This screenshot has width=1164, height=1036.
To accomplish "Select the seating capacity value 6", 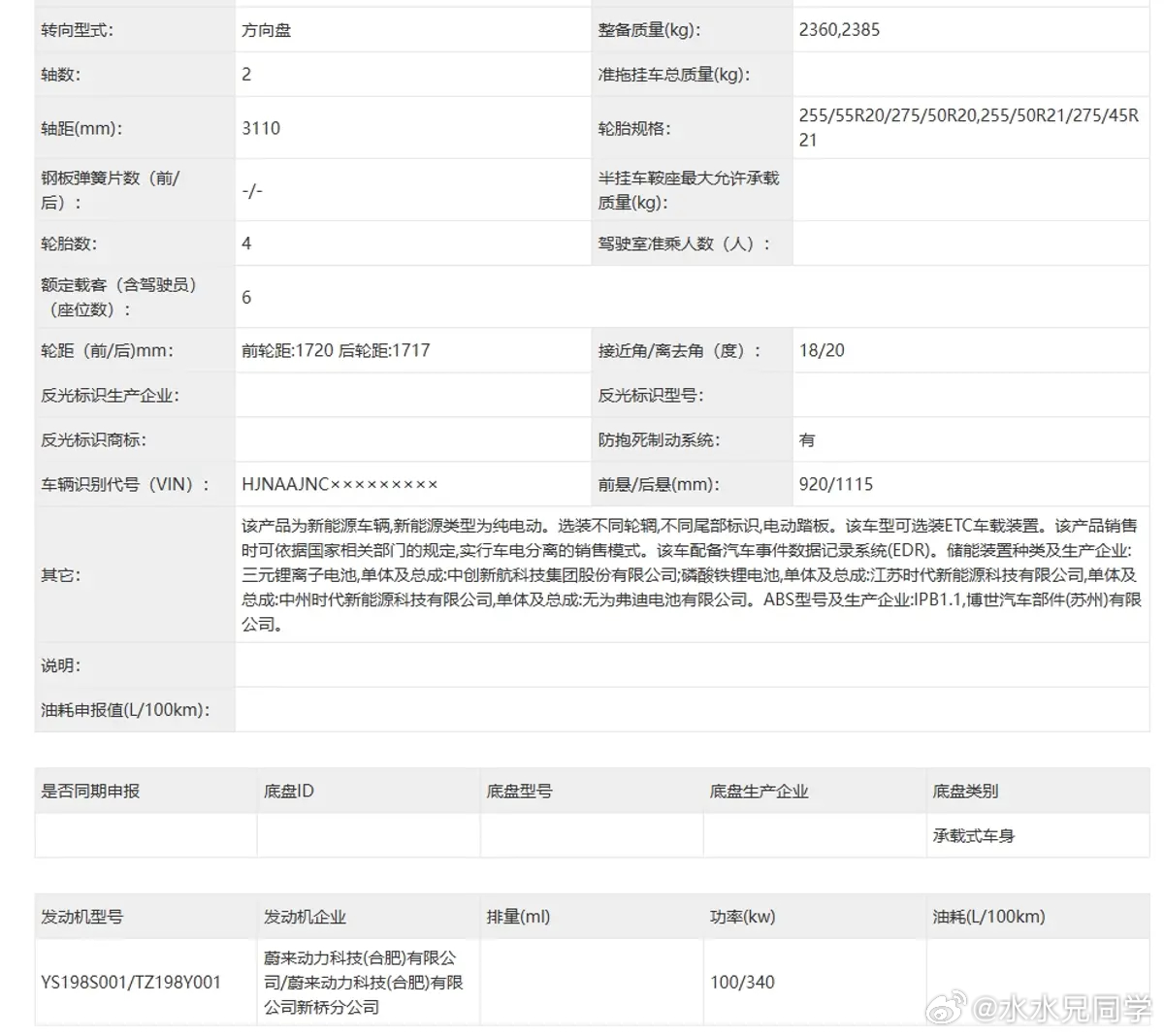I will pos(246,297).
